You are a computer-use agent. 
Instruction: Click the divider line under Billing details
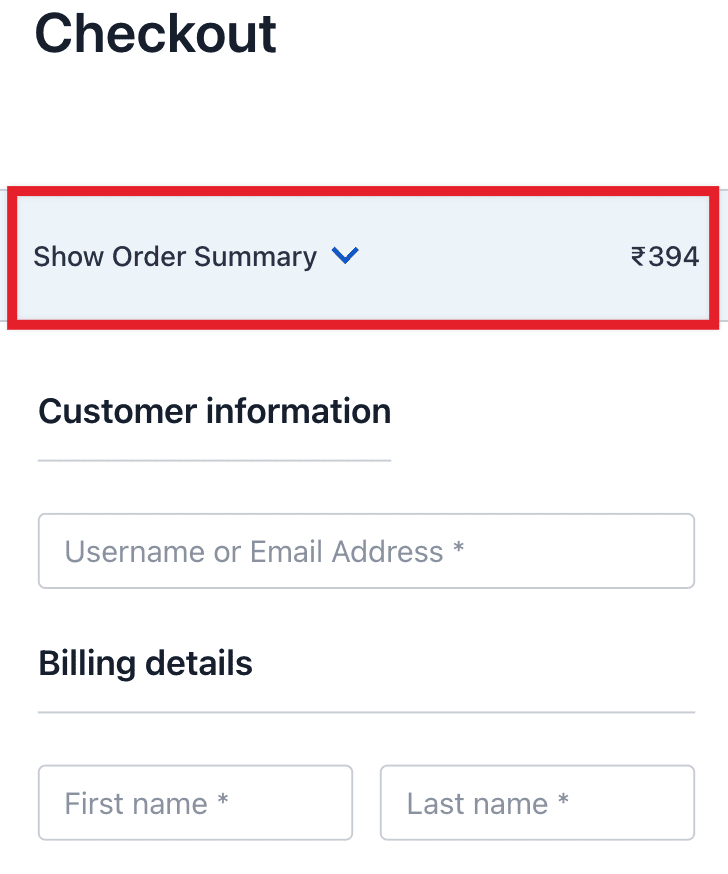tap(366, 712)
